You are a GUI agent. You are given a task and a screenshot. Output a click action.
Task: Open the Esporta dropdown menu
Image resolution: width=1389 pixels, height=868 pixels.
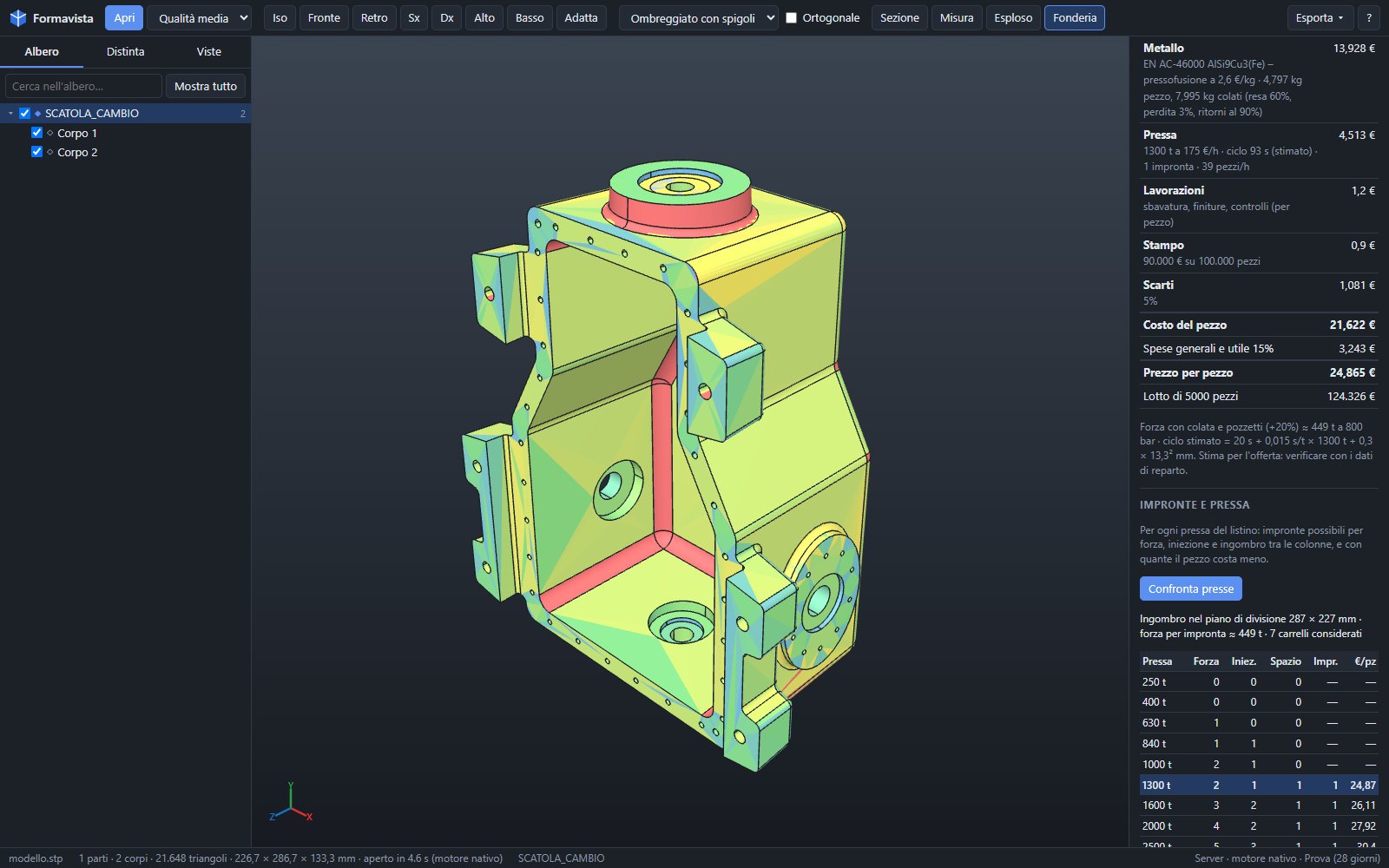pos(1319,17)
